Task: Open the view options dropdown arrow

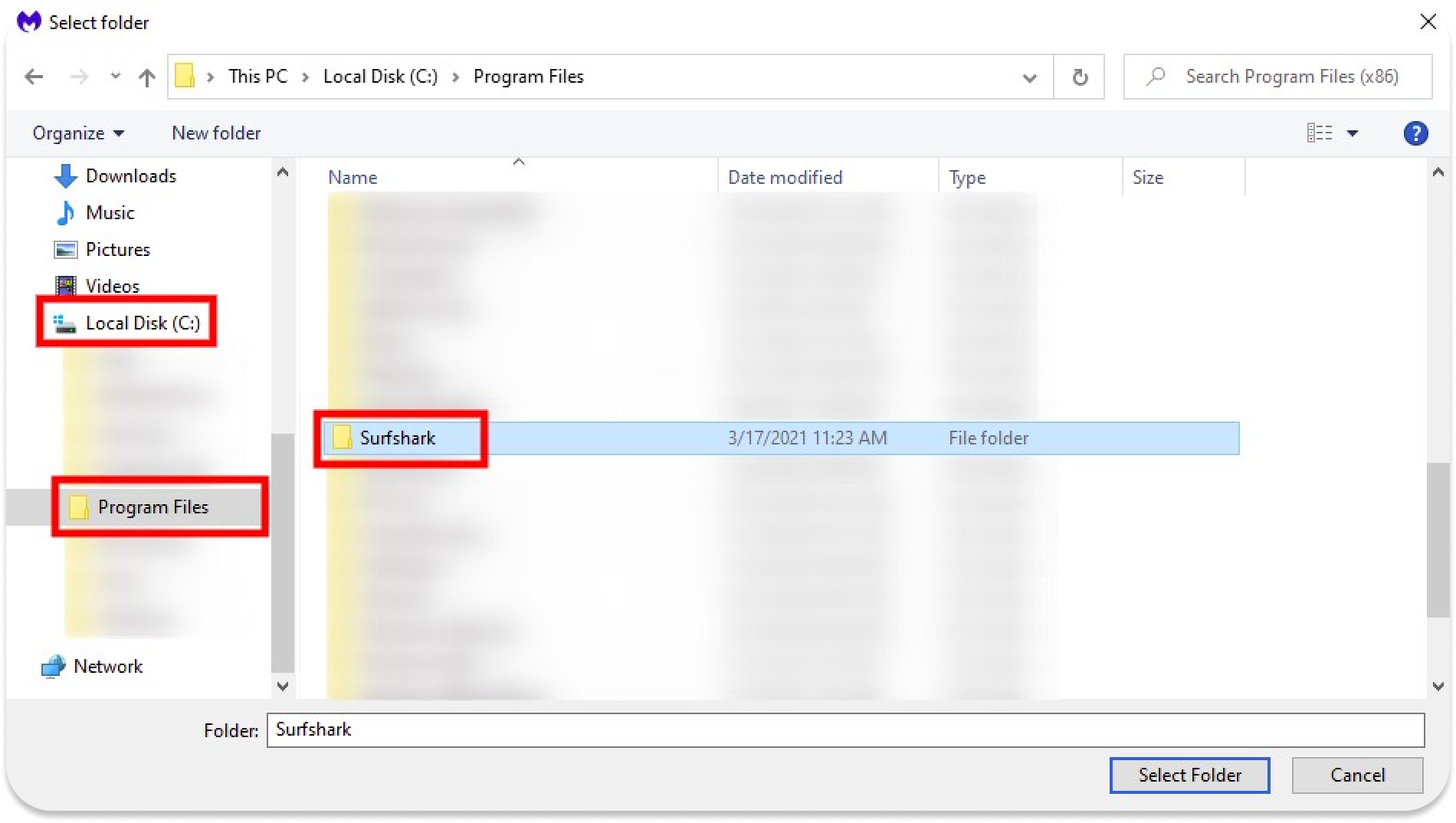Action: click(x=1353, y=133)
